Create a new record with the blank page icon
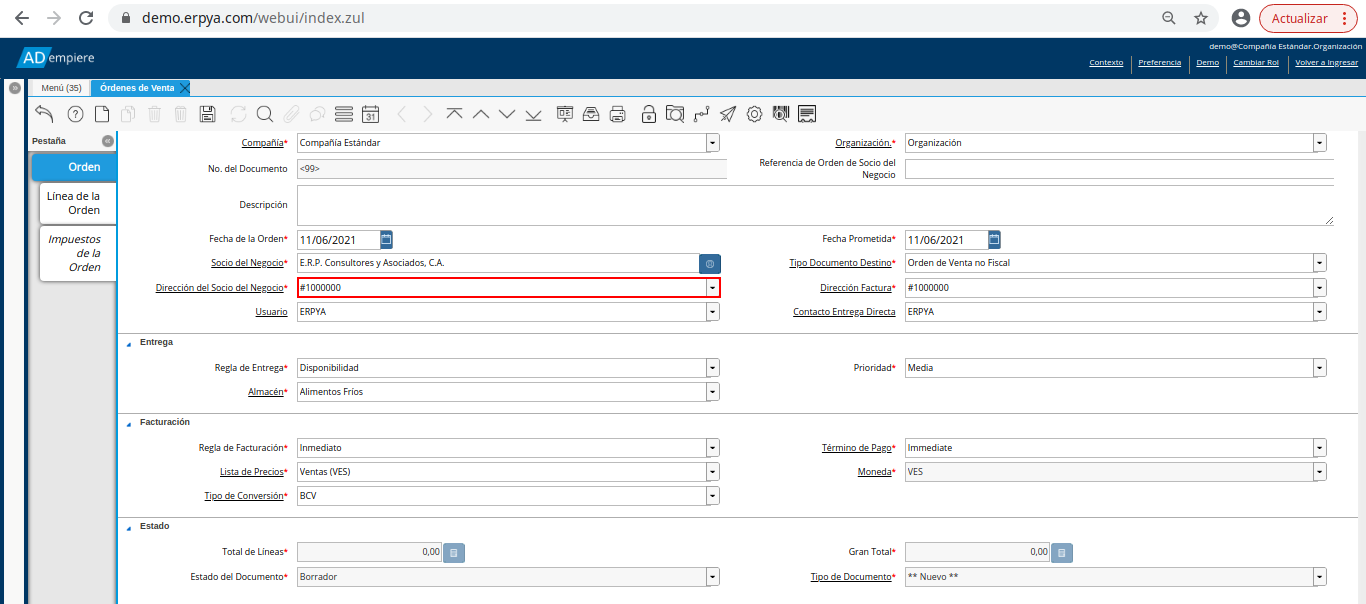 102,114
